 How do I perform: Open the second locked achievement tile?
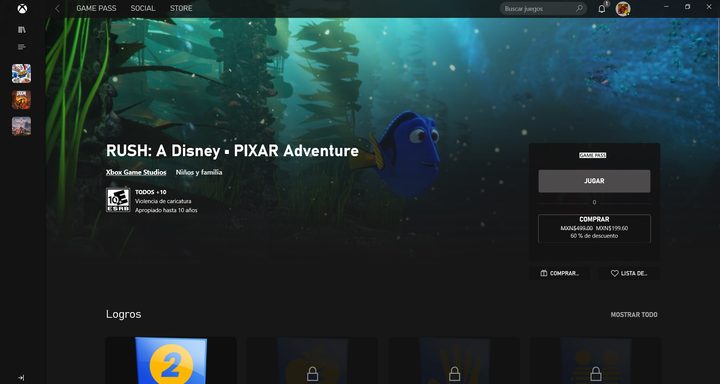click(x=312, y=361)
